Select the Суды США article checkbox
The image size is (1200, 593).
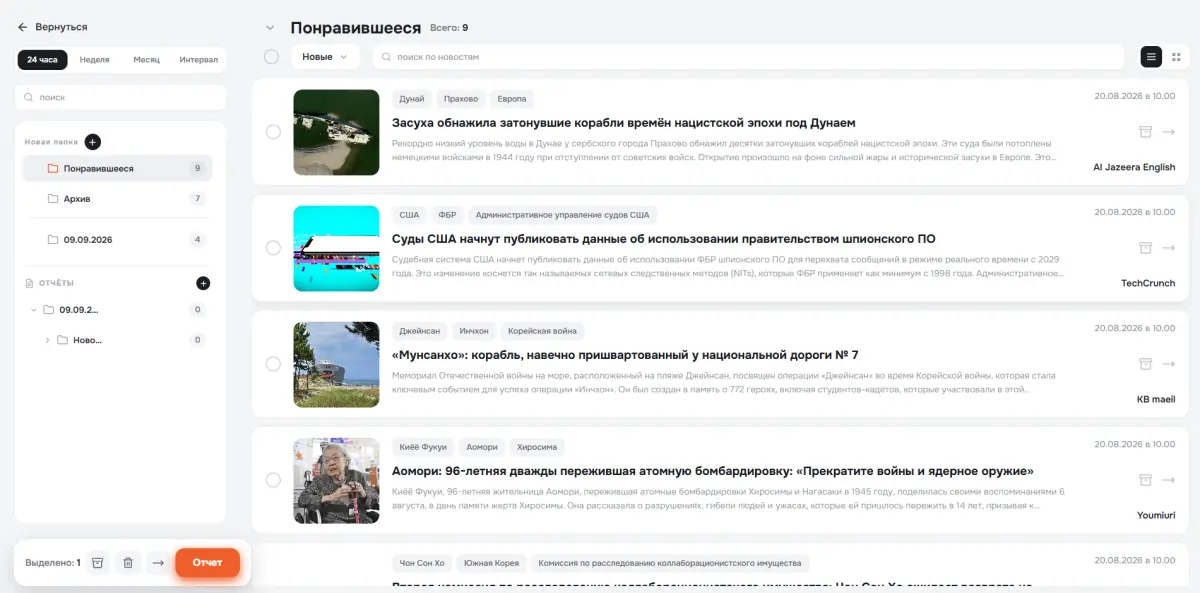coord(273,248)
